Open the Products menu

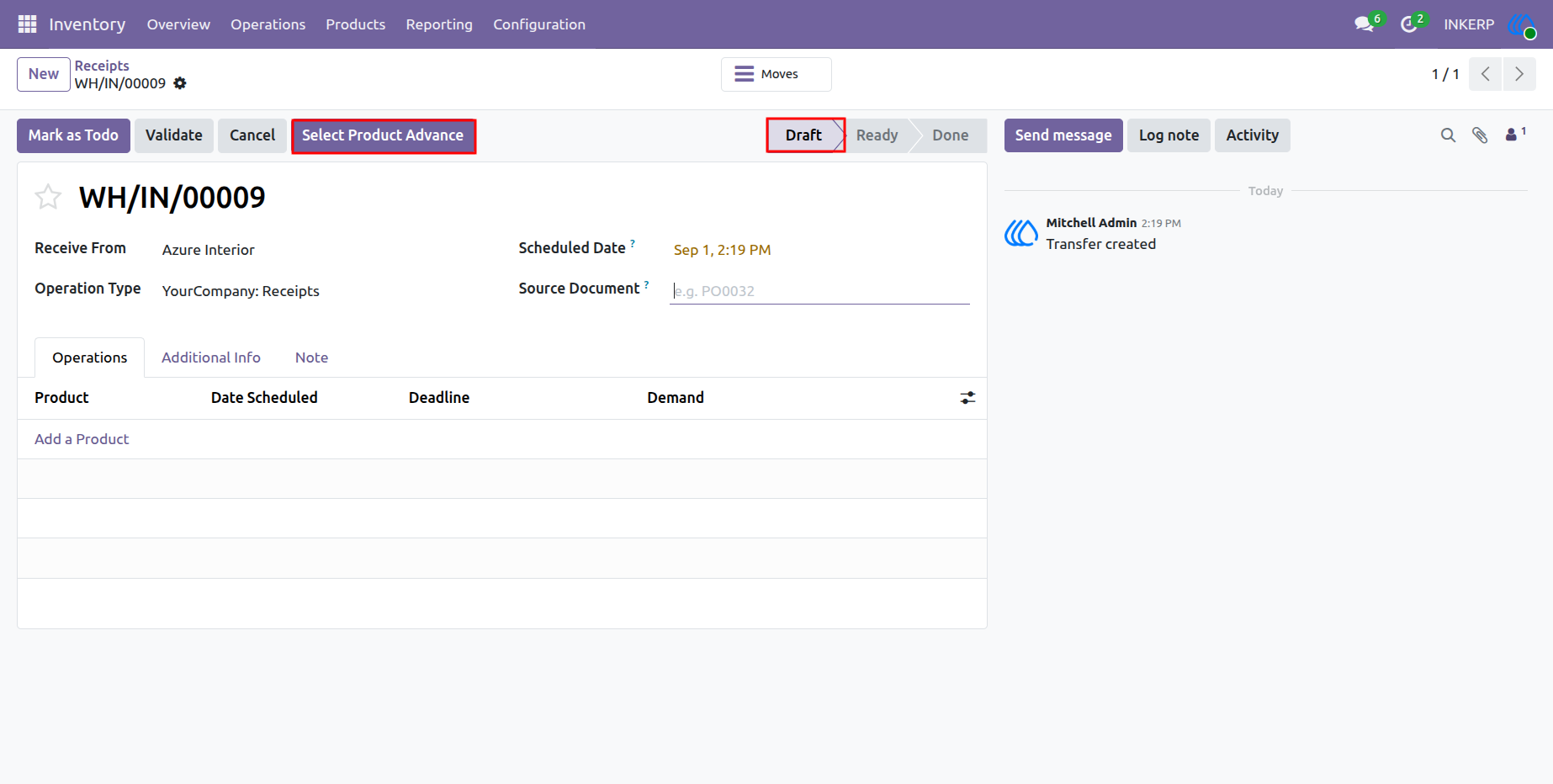tap(356, 24)
